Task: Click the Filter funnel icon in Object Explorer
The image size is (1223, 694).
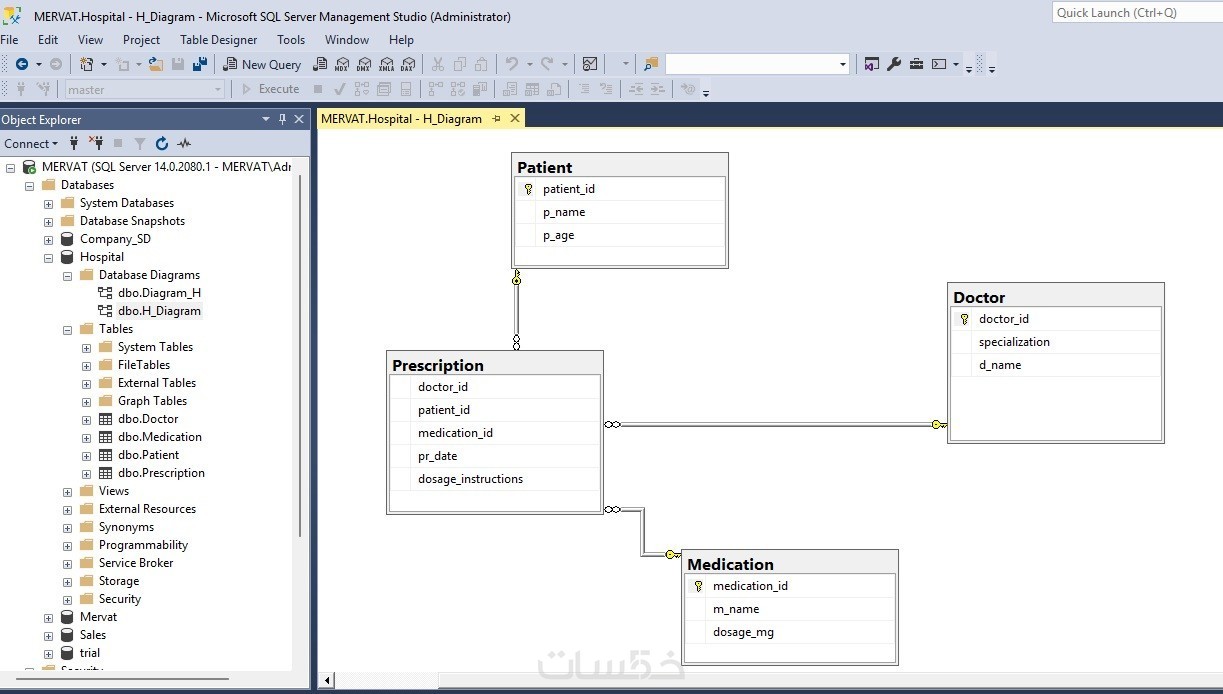Action: click(x=140, y=143)
